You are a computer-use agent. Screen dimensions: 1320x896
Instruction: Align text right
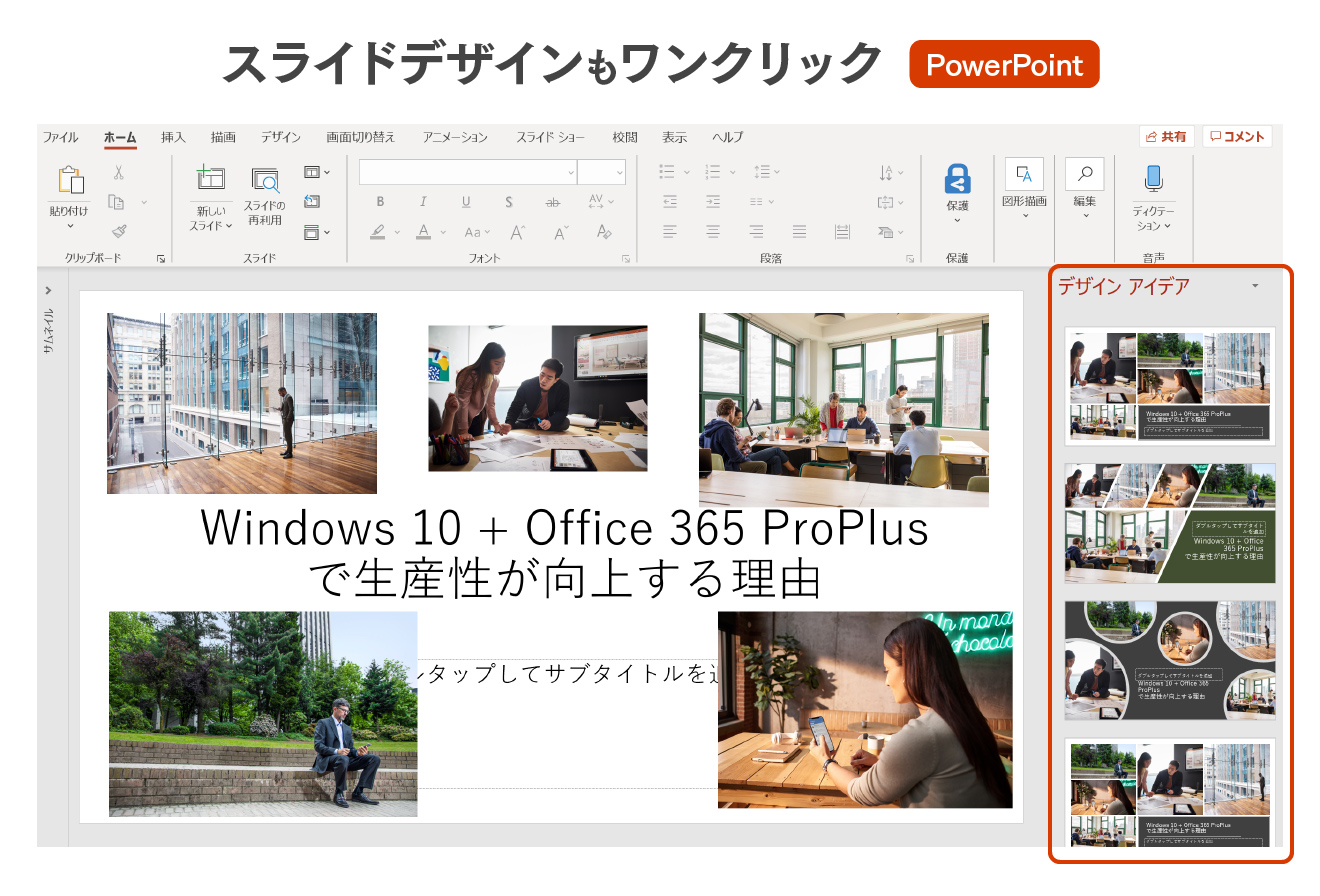(756, 232)
